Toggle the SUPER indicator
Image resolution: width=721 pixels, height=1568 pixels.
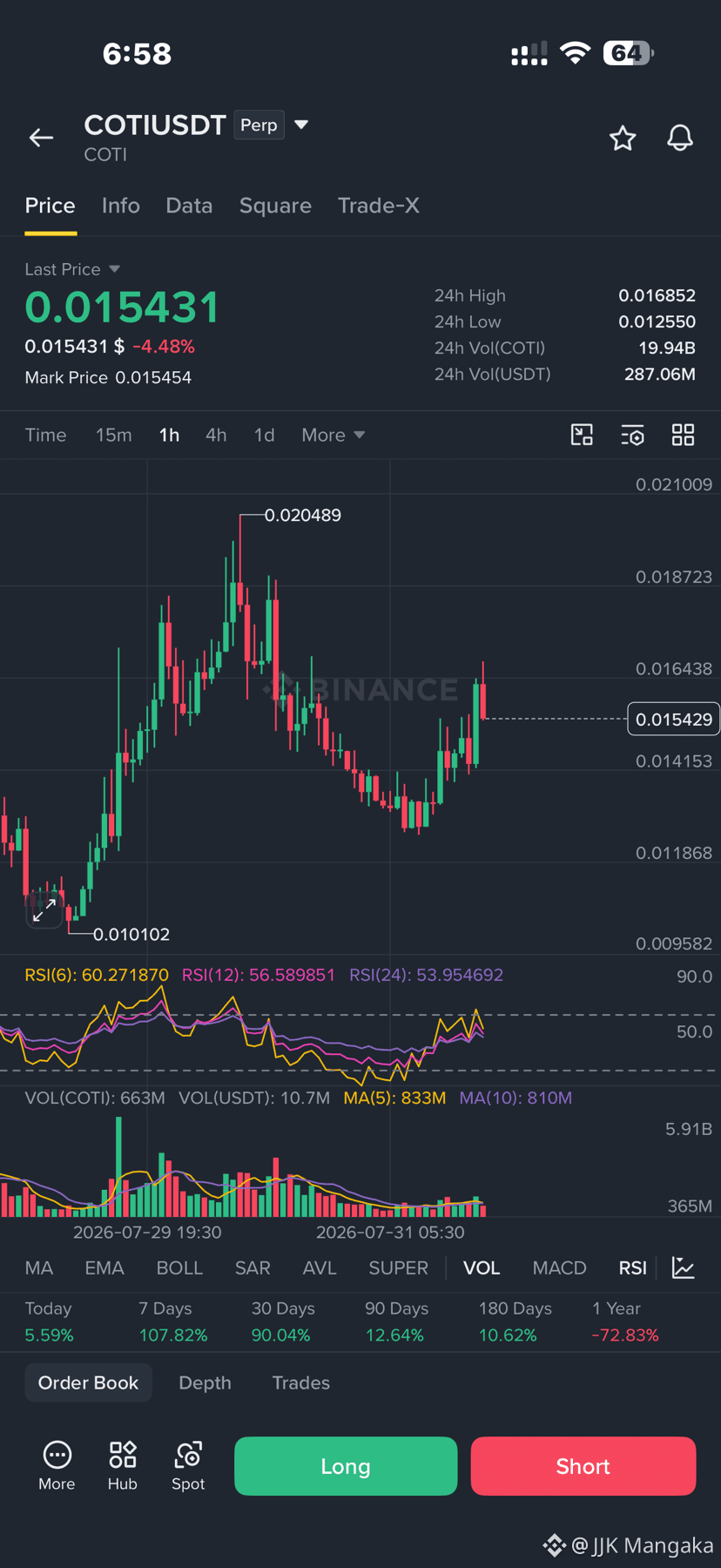tap(398, 1267)
